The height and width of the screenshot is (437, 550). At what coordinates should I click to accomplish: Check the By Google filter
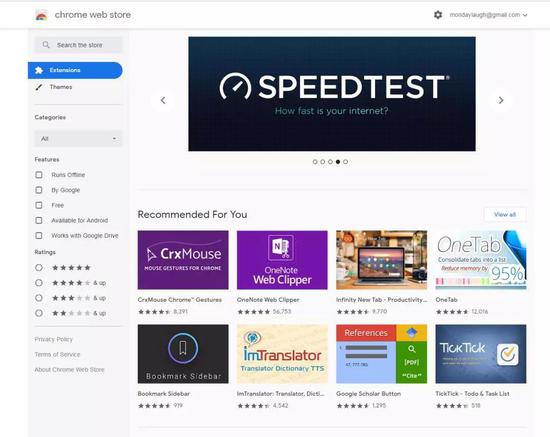(39, 190)
